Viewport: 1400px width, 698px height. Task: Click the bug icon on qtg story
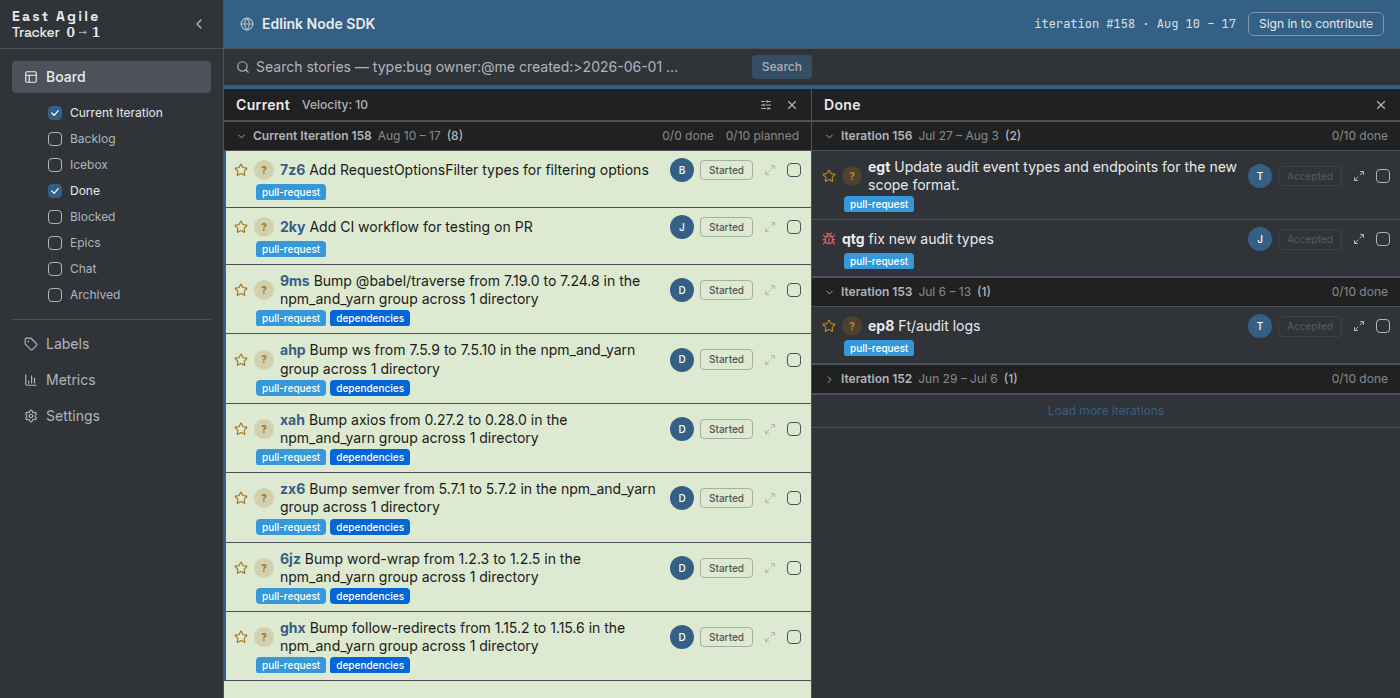(829, 239)
